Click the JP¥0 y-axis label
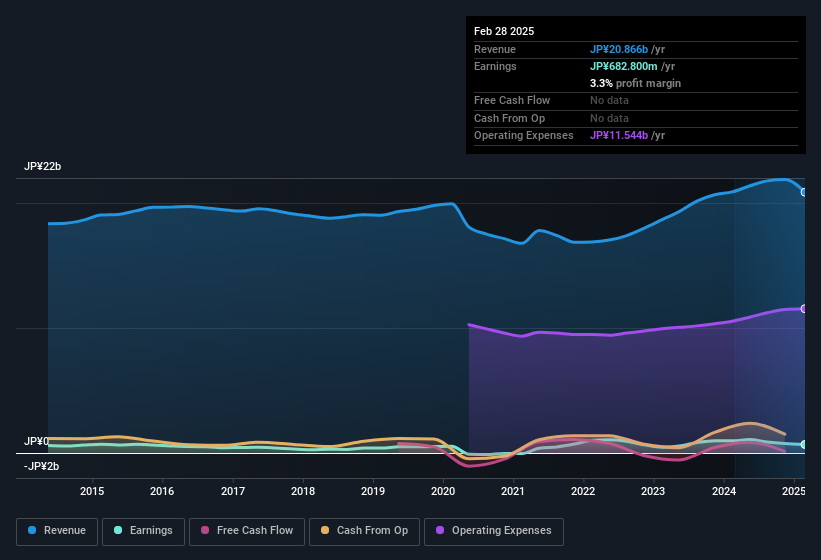The image size is (821, 560). 36,441
